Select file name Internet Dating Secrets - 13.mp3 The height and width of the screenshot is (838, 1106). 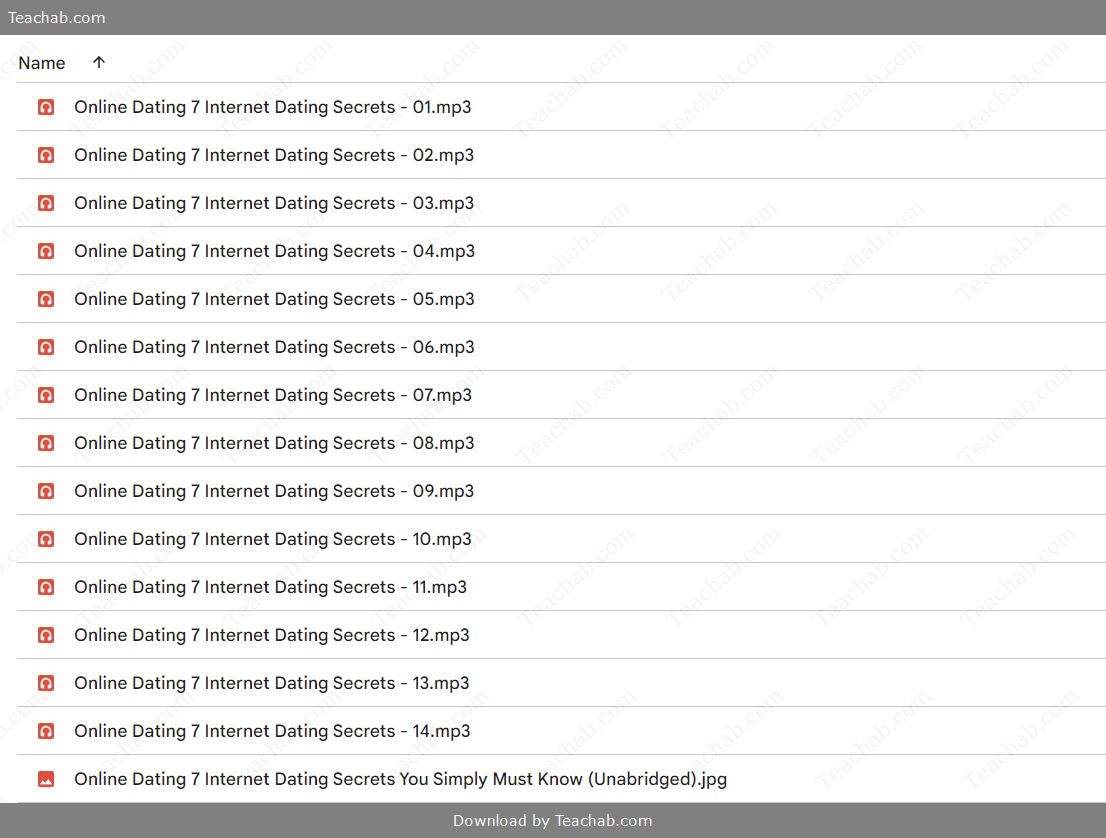tap(272, 683)
